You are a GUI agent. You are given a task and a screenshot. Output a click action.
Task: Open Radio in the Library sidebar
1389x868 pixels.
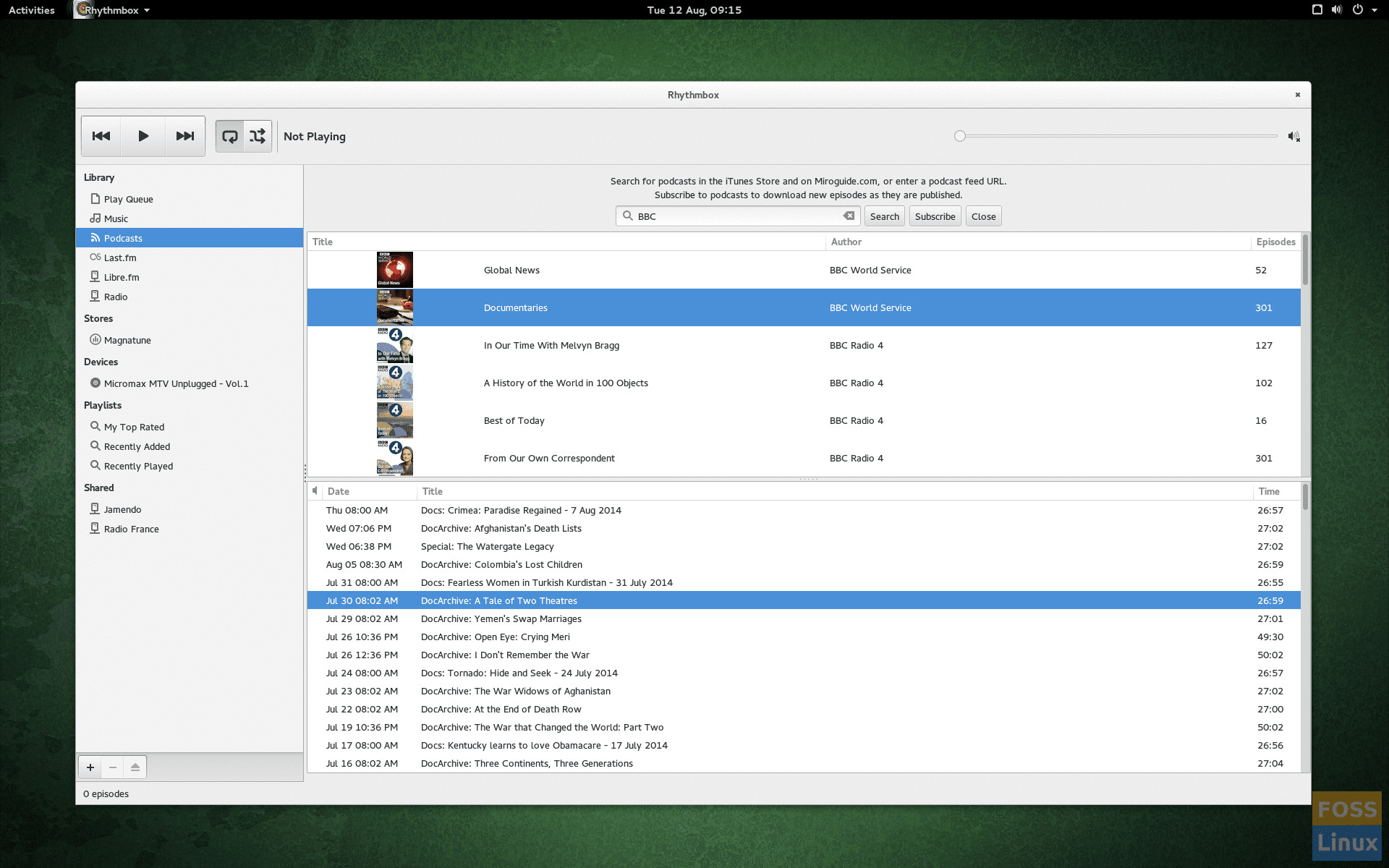[190, 297]
